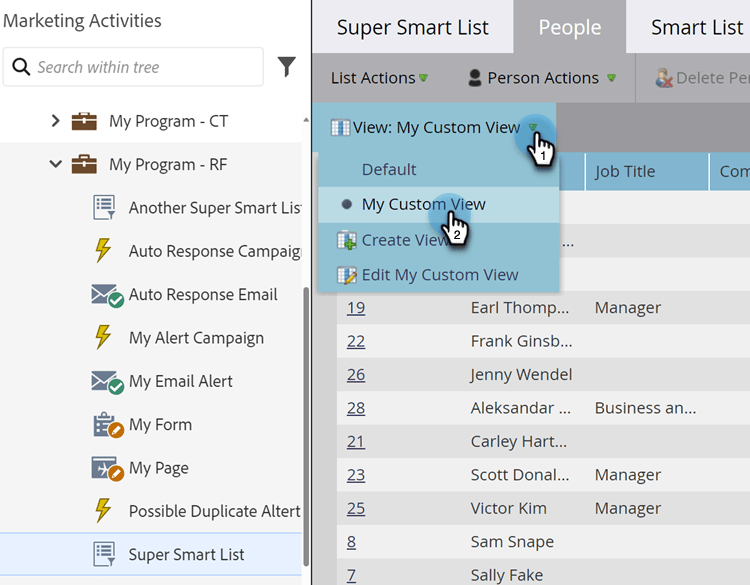Open person record ID 19
Image resolution: width=750 pixels, height=585 pixels.
(x=356, y=308)
